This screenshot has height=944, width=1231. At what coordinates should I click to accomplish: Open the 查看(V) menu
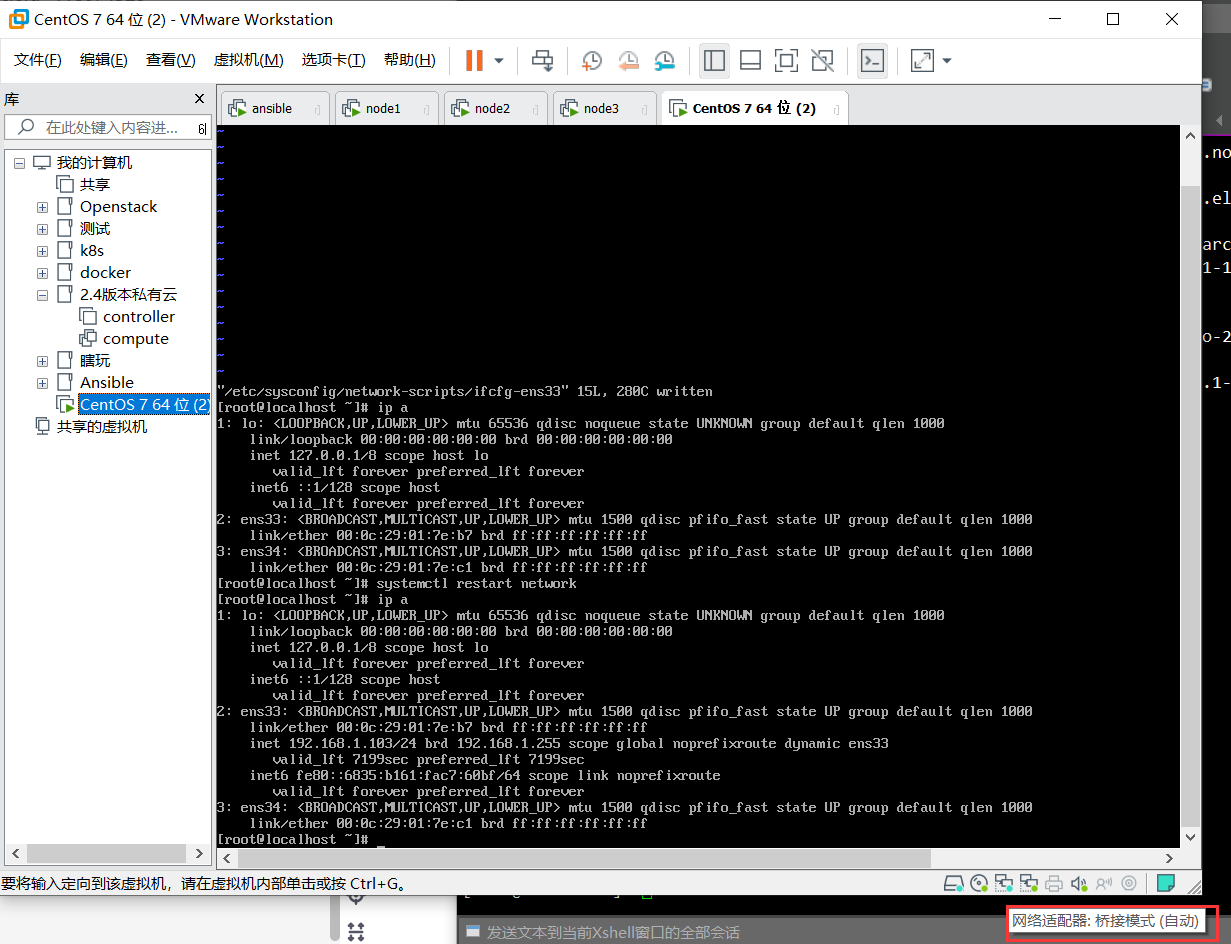point(171,60)
